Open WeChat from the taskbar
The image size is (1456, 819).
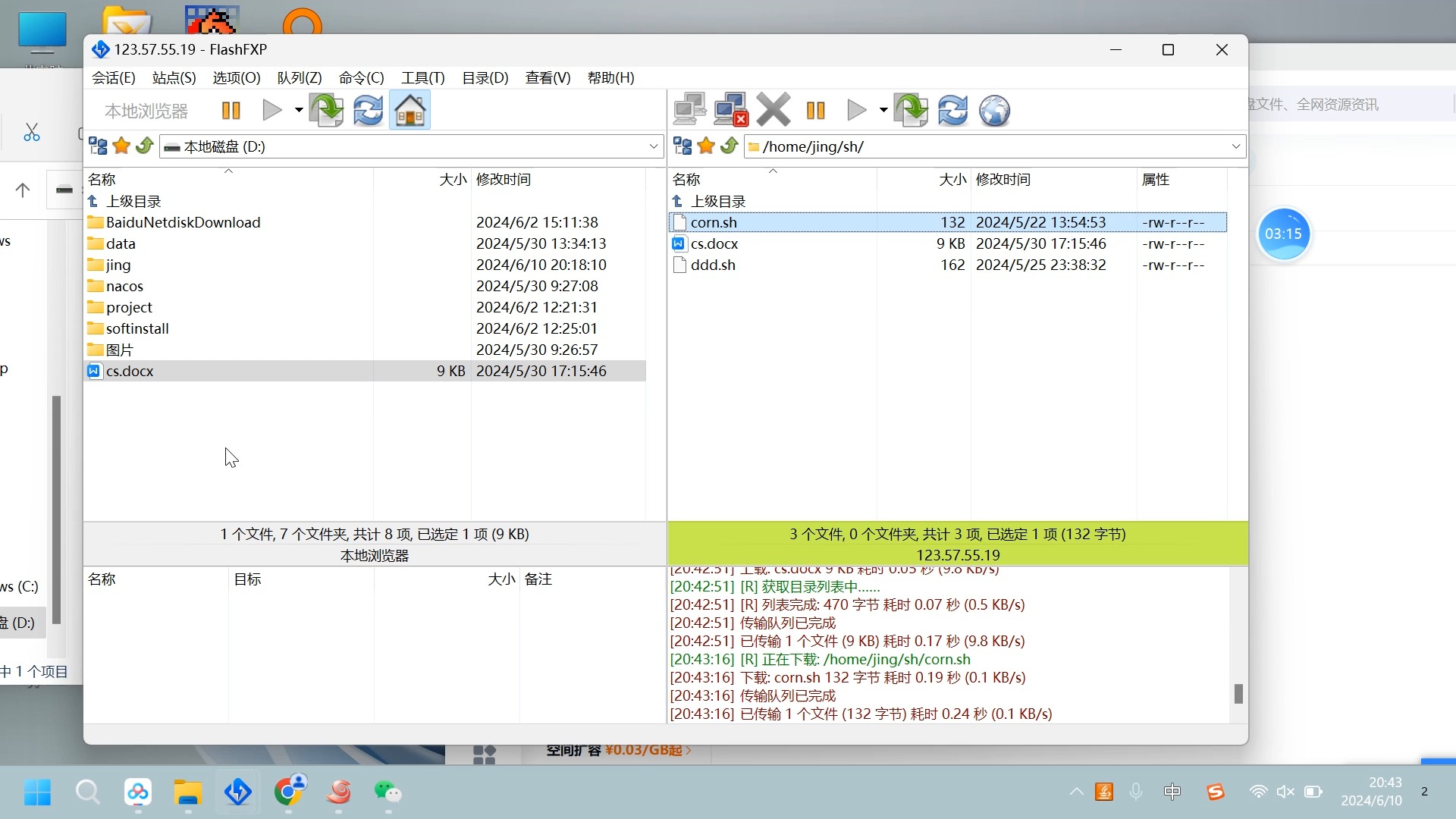point(388,792)
